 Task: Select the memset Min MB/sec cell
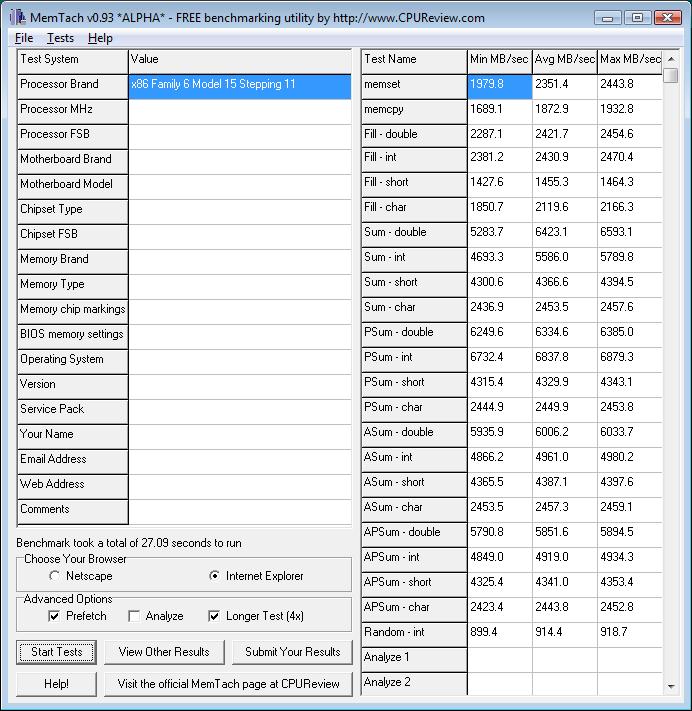tap(499, 85)
